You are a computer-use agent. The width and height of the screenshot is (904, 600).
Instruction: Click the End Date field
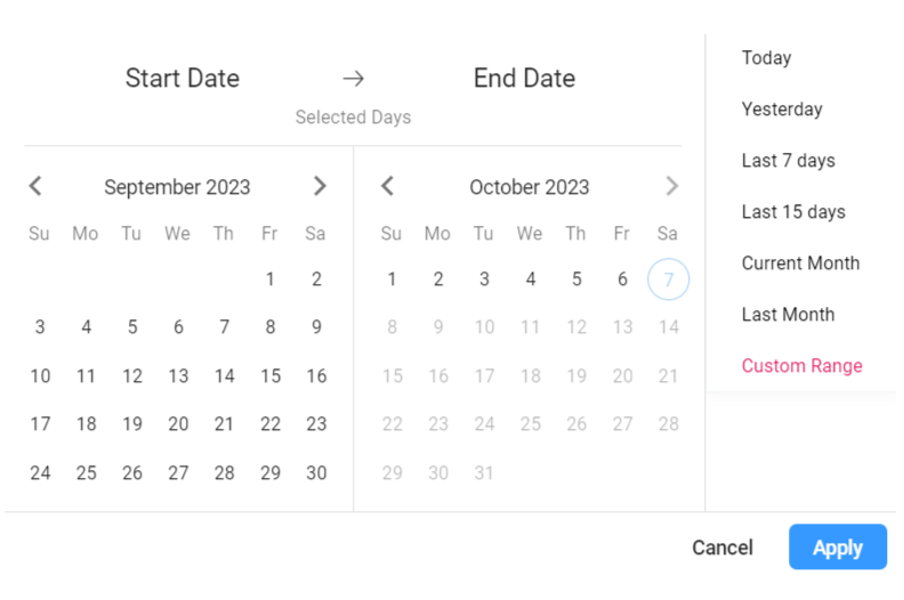pos(524,79)
